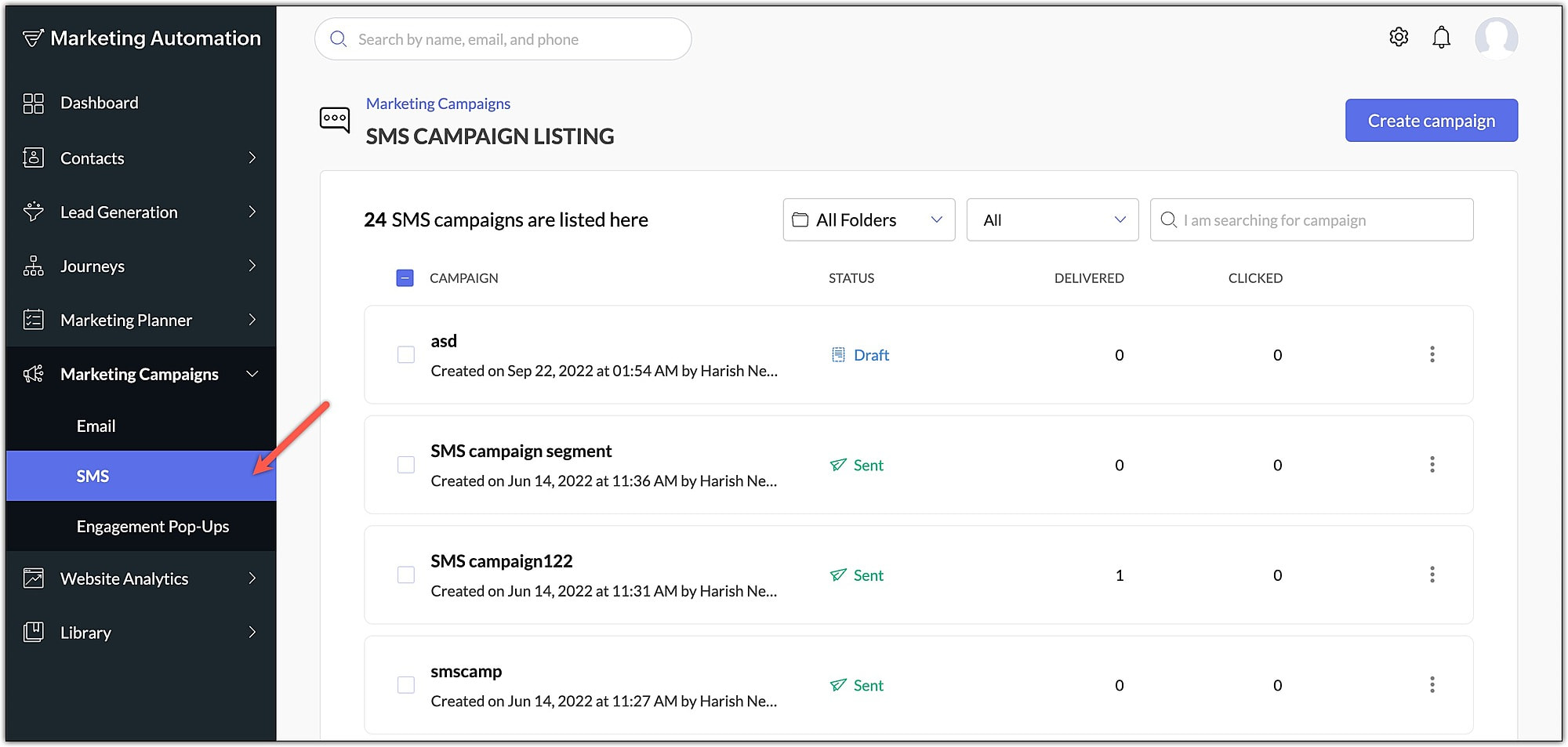Click the folder icon in All Folders dropdown
This screenshot has width=1568, height=747.
(x=800, y=220)
